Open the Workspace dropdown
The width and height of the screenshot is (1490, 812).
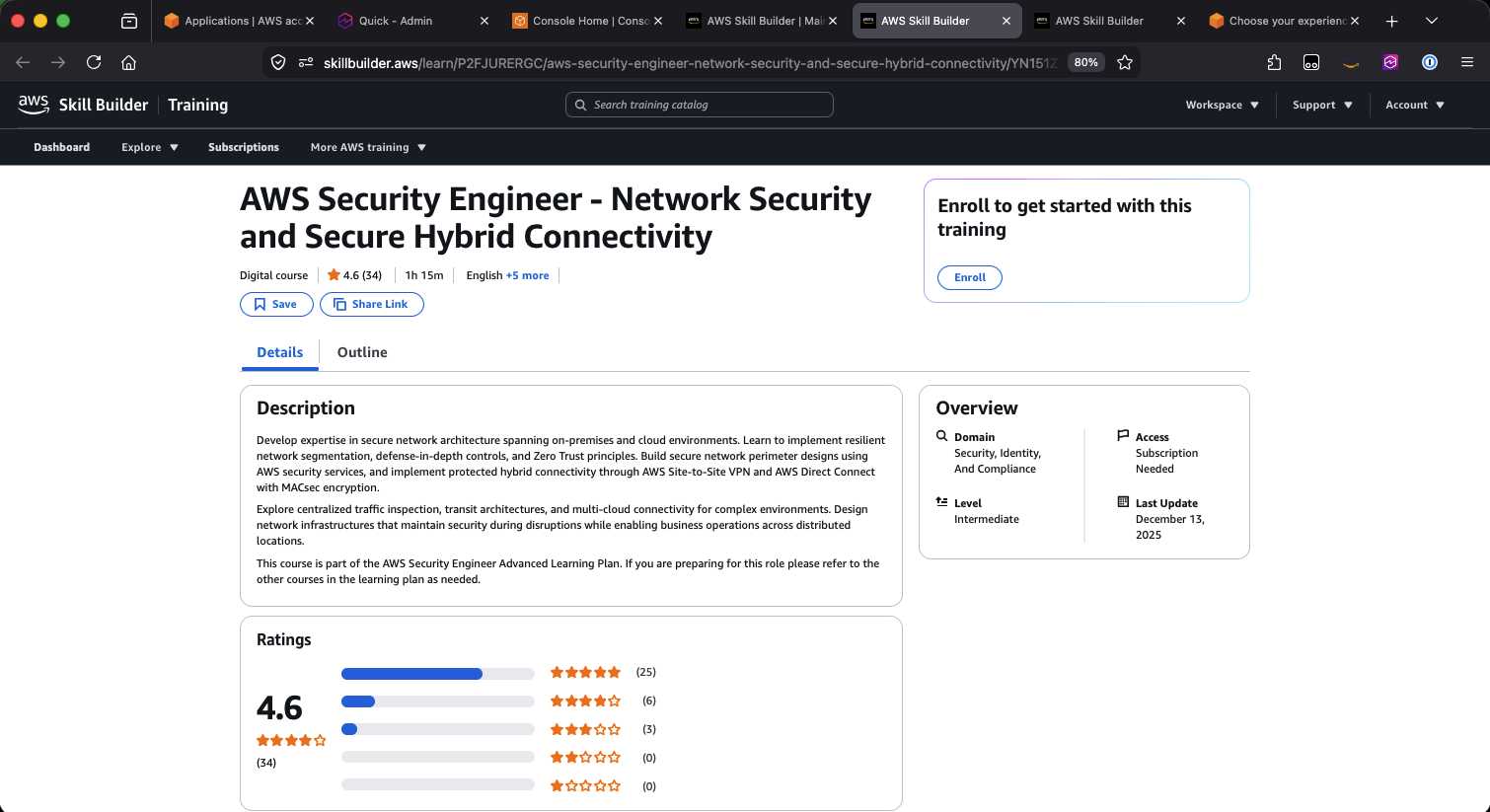[x=1223, y=105]
